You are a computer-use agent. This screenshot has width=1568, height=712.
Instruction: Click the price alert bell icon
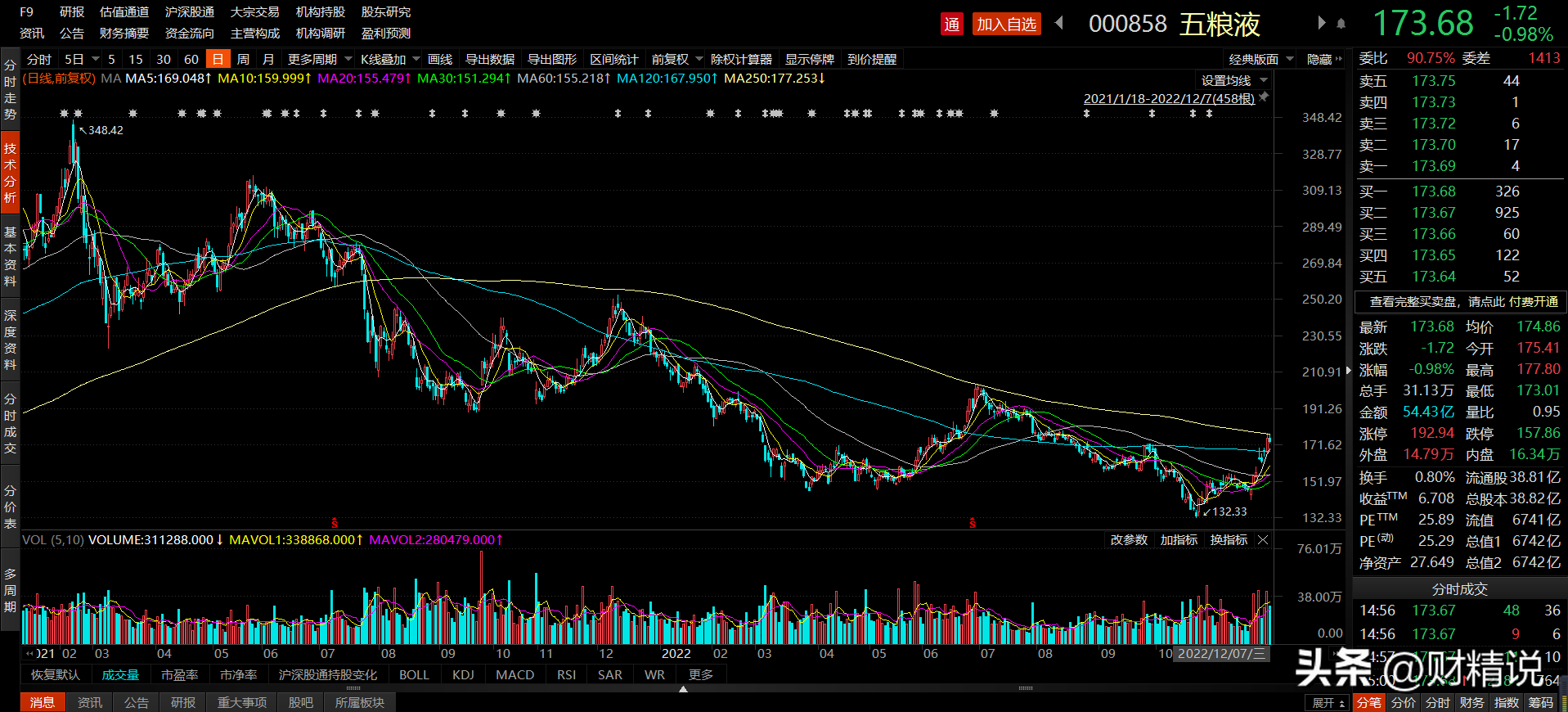pyautogui.click(x=1341, y=24)
